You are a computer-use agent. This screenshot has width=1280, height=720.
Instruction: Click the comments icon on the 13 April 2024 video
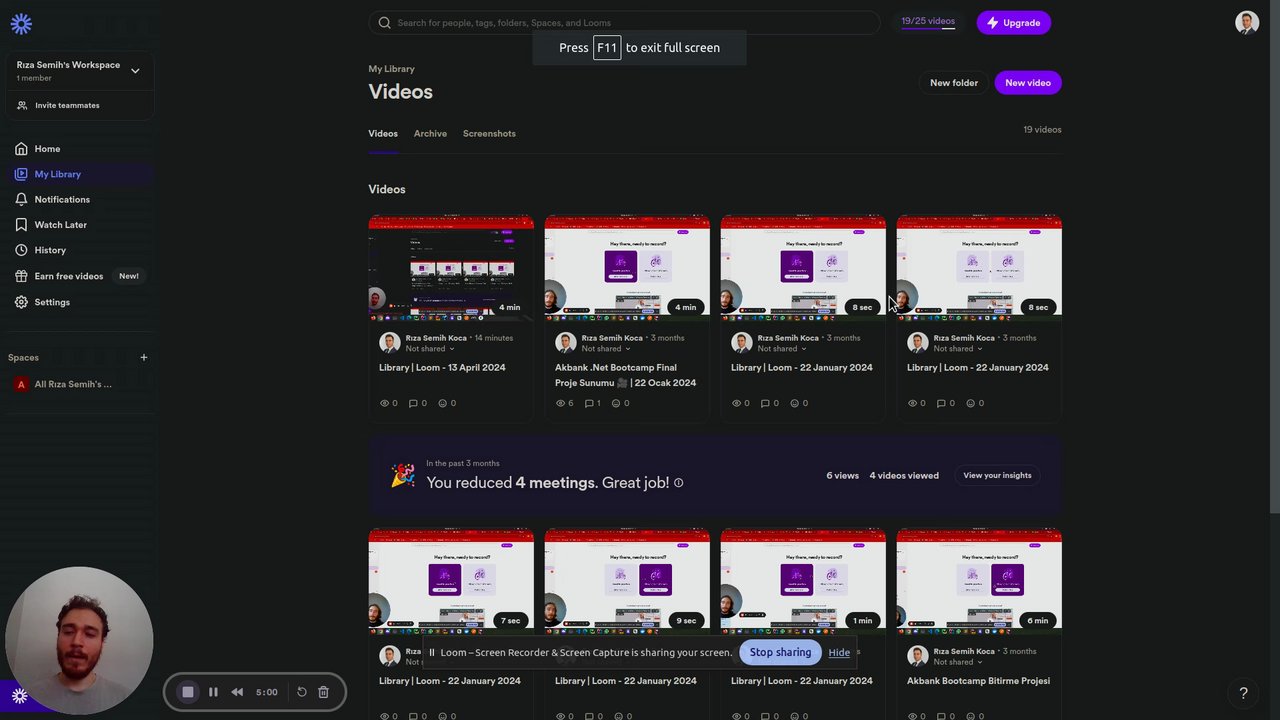412,403
